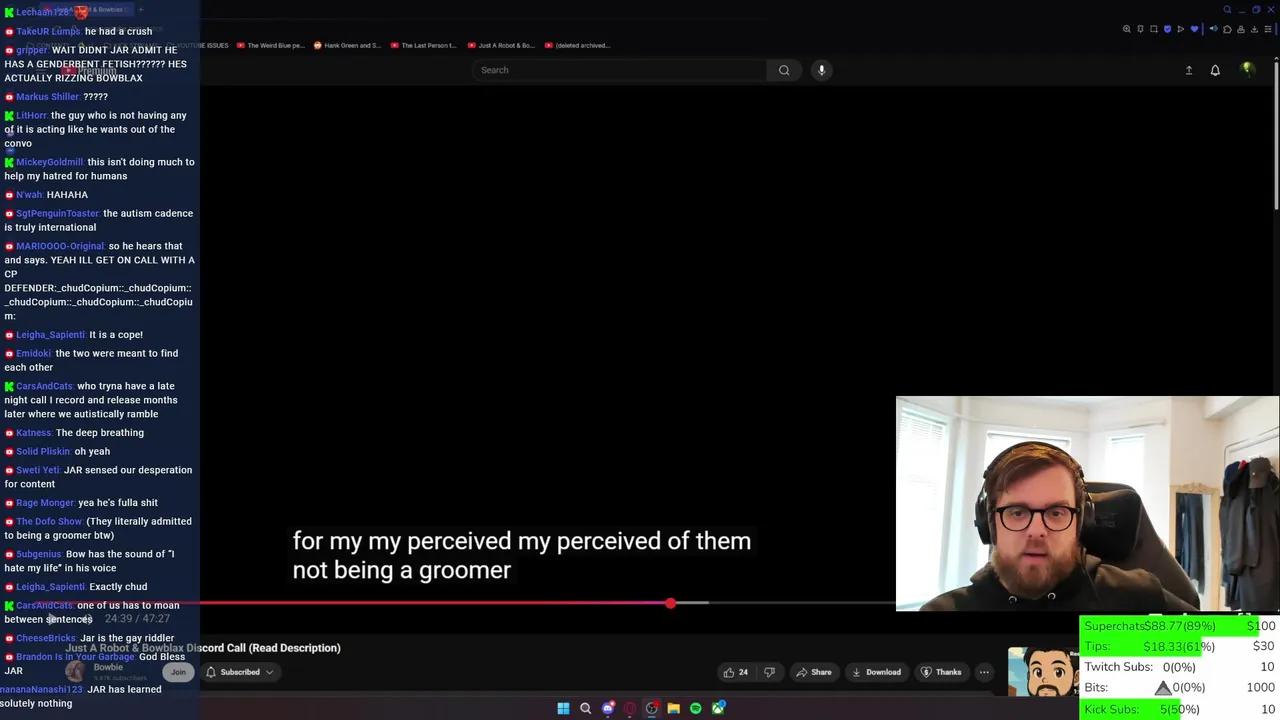
Task: Click chat username 'CheeseBricks'
Action: coord(45,638)
